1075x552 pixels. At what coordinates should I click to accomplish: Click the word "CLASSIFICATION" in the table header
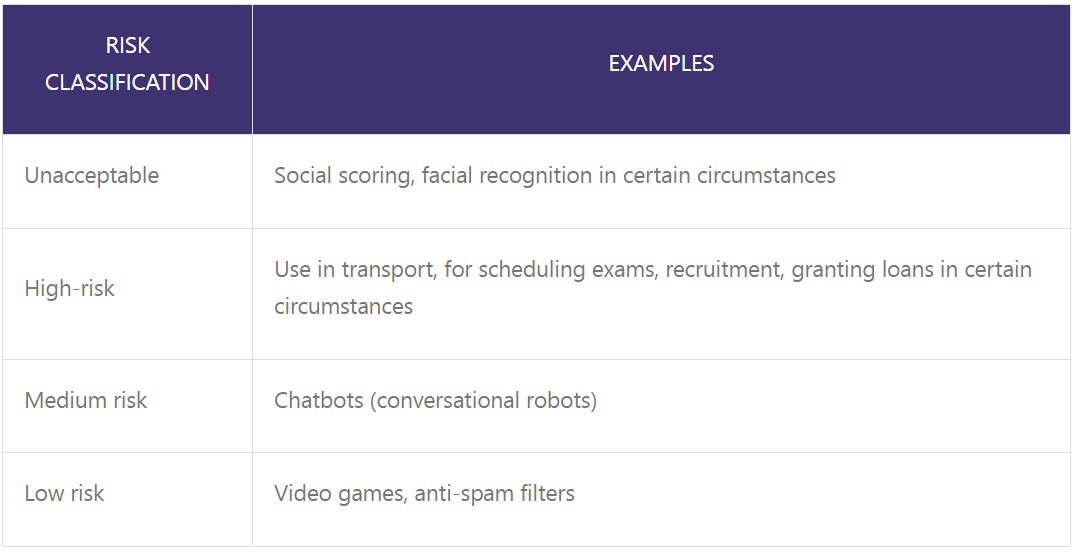point(127,83)
